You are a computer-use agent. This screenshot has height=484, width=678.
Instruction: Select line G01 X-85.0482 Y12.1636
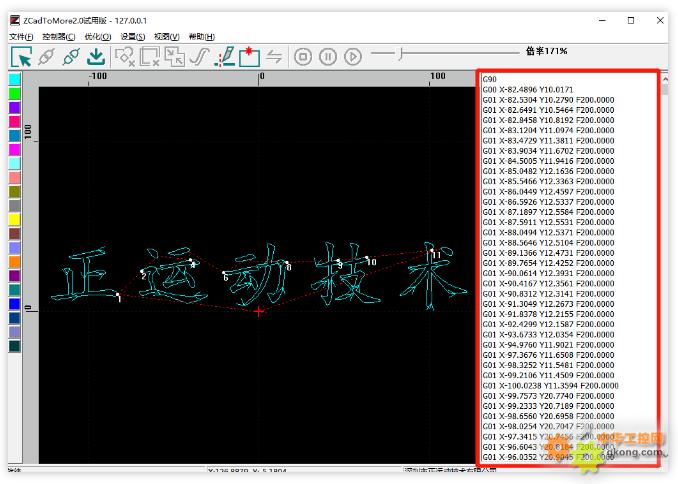tap(548, 171)
